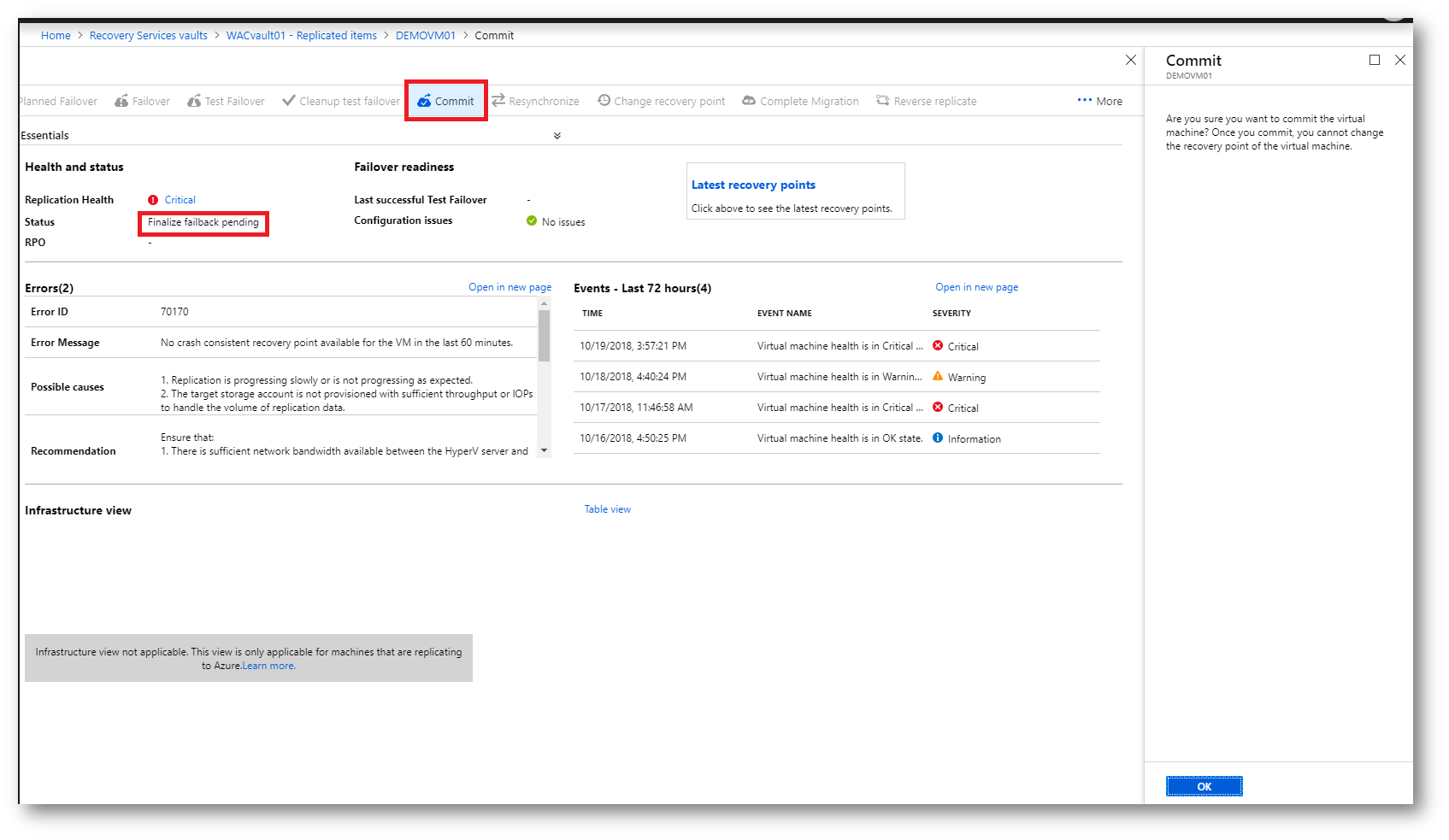The width and height of the screenshot is (1449, 840).
Task: Click the Complete Migration label
Action: click(x=810, y=101)
